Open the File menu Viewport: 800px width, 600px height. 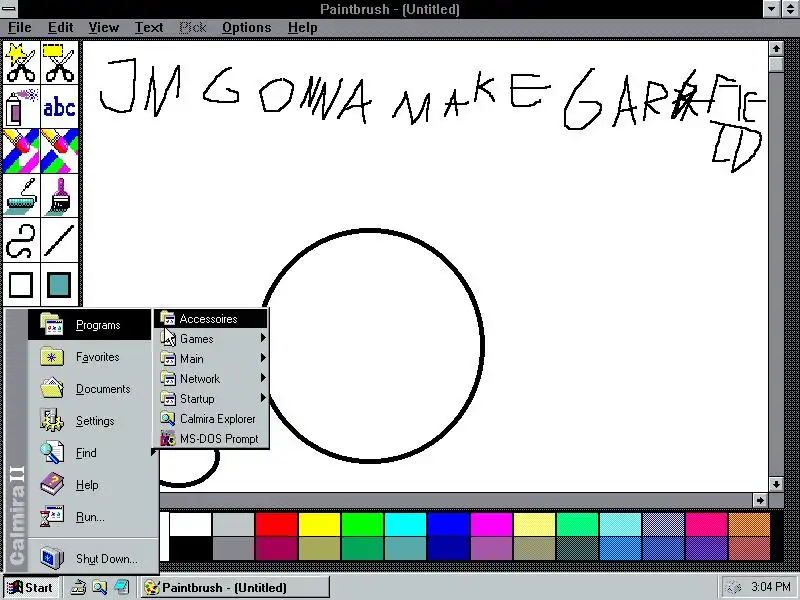(20, 28)
